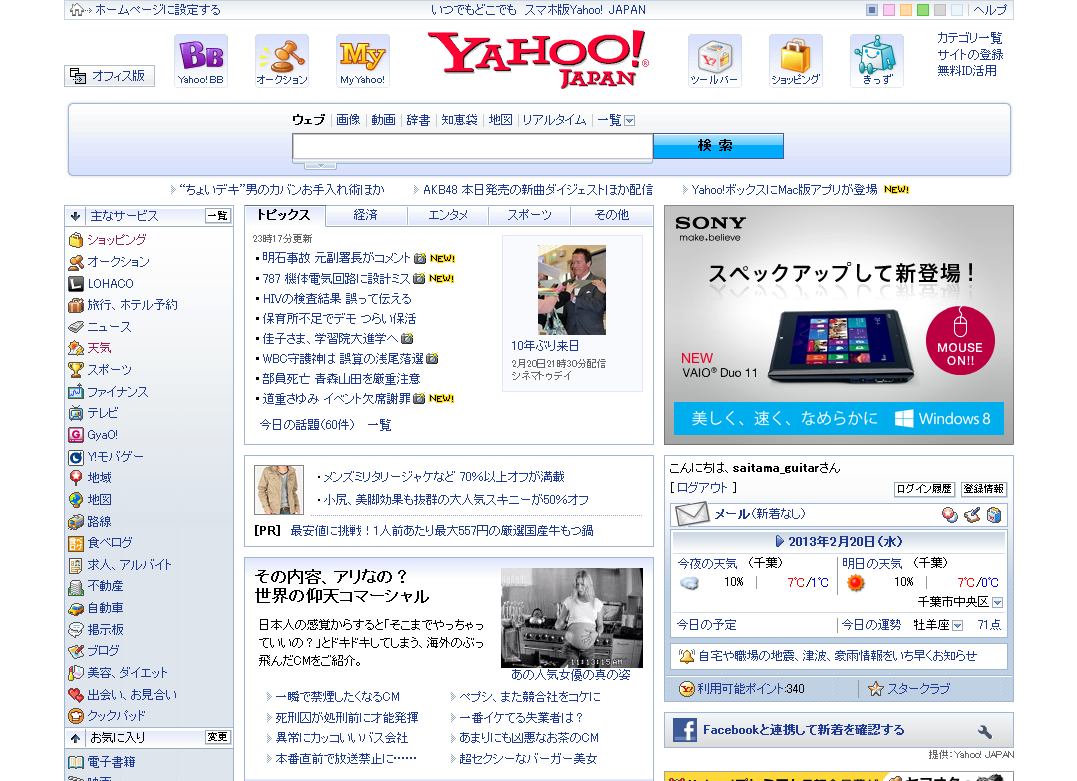Select the 知恵袋 search tab

pos(459,120)
